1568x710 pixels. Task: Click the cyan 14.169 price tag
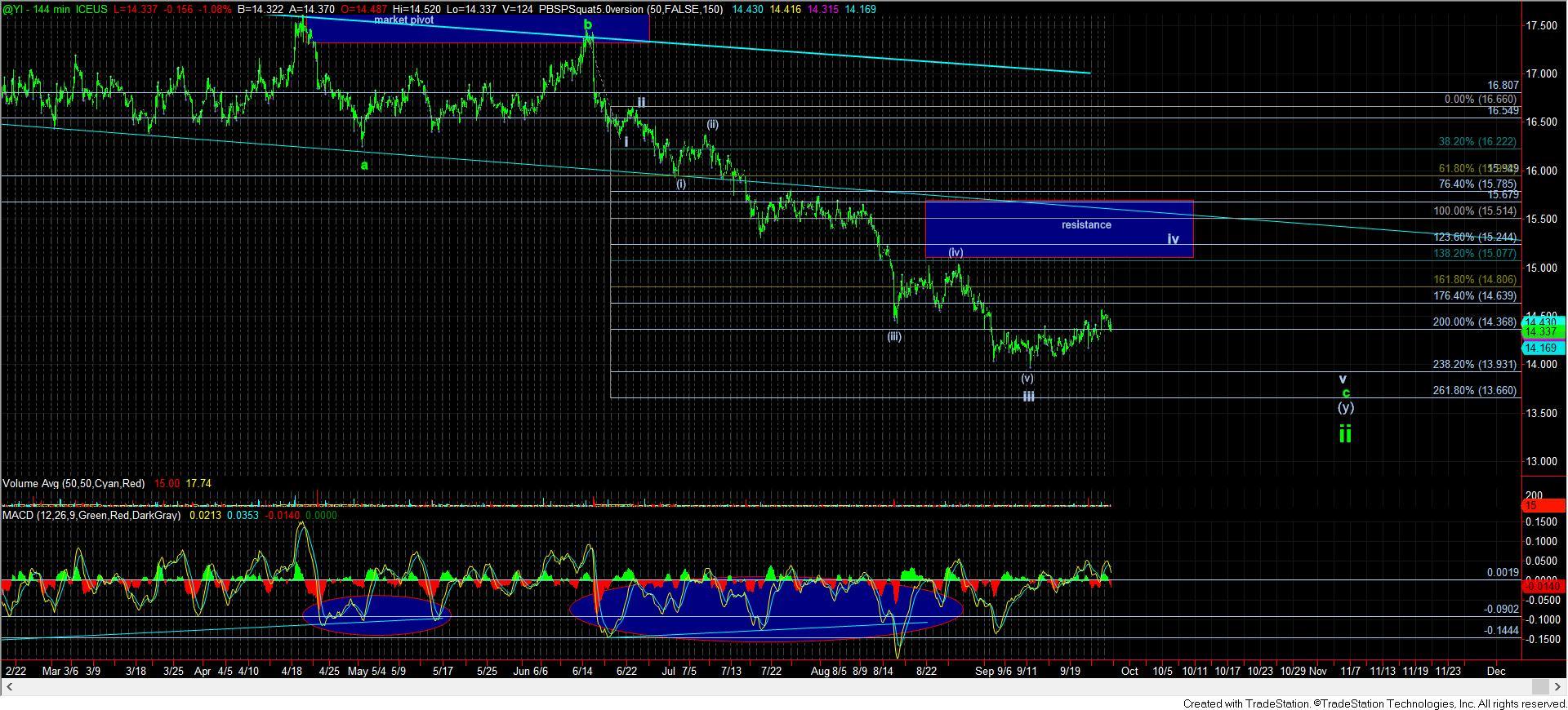coord(1541,348)
